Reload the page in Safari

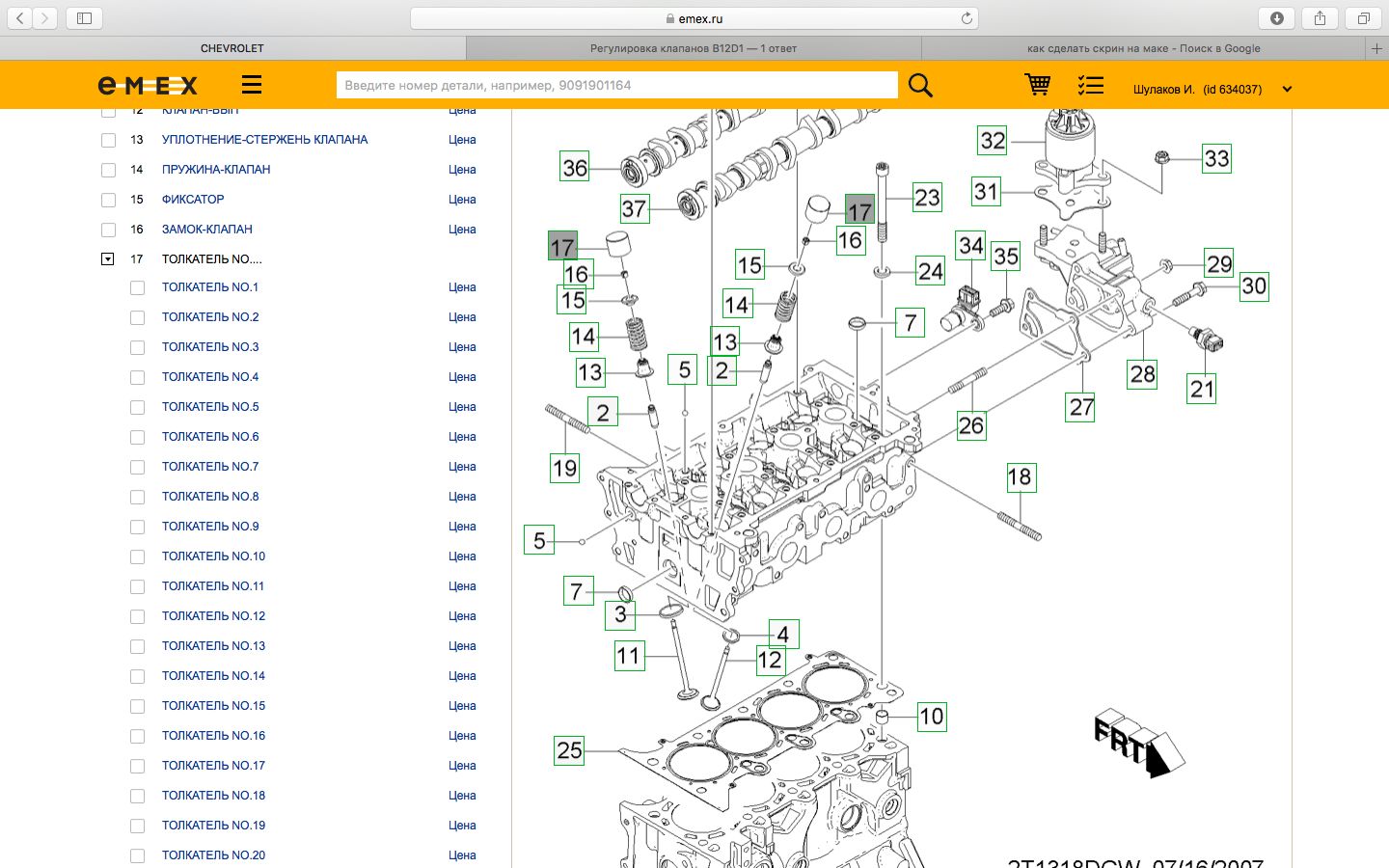coord(966,18)
